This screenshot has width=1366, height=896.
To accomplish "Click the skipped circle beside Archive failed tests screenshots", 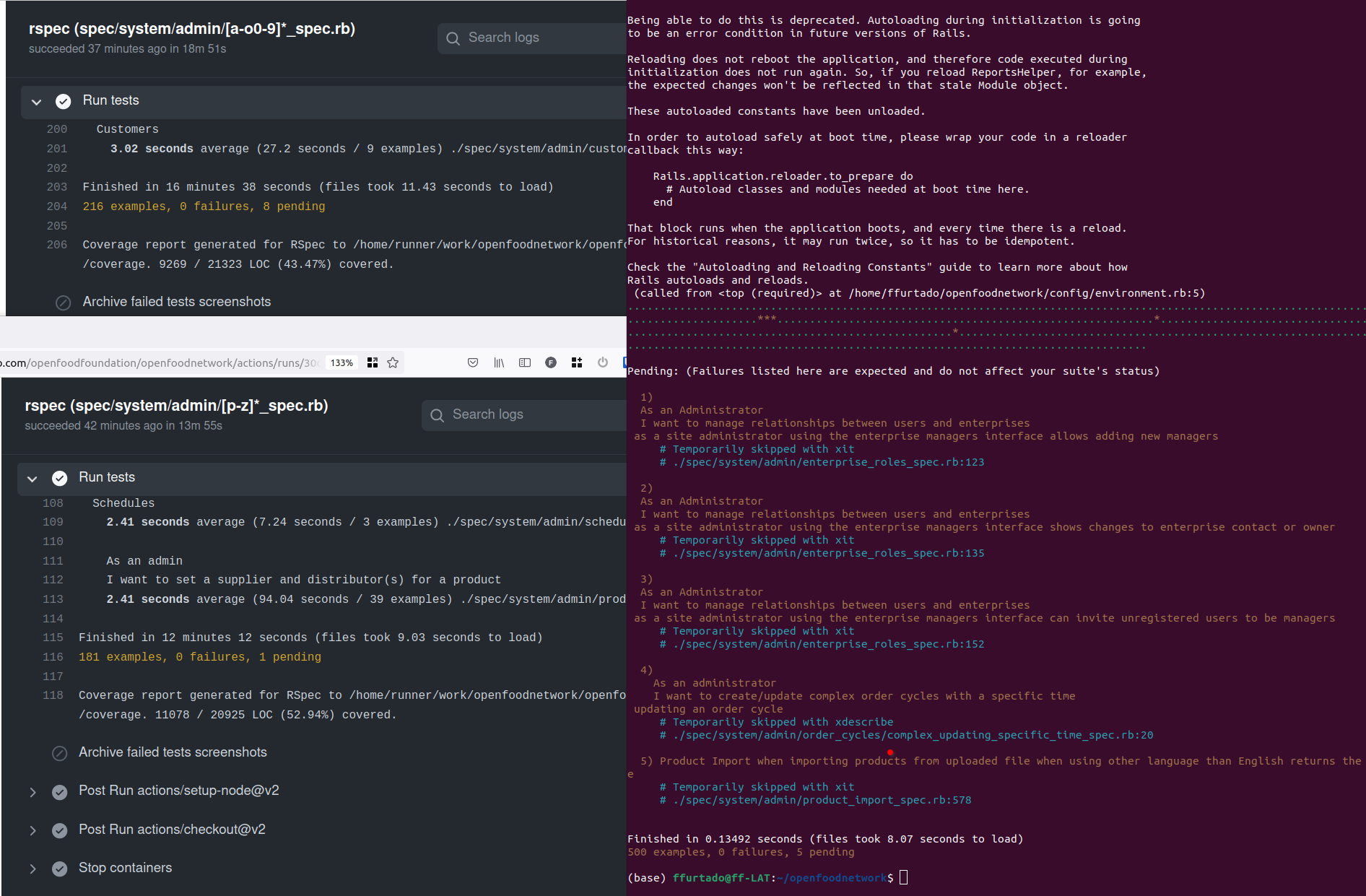I will coord(63,303).
